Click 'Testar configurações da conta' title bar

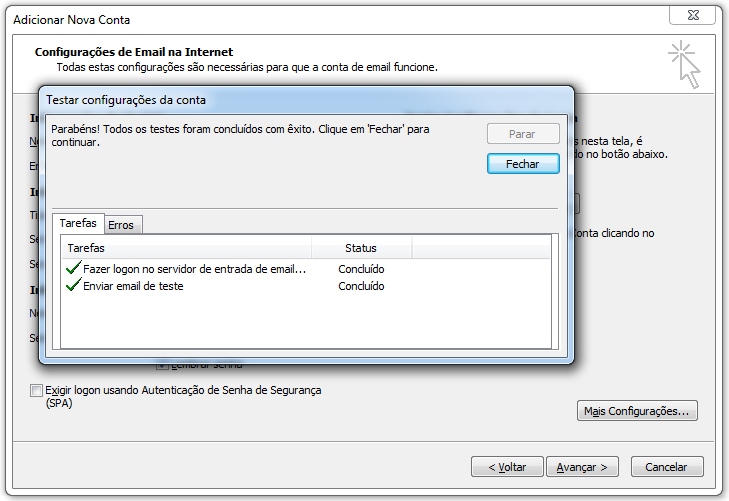[x=306, y=100]
